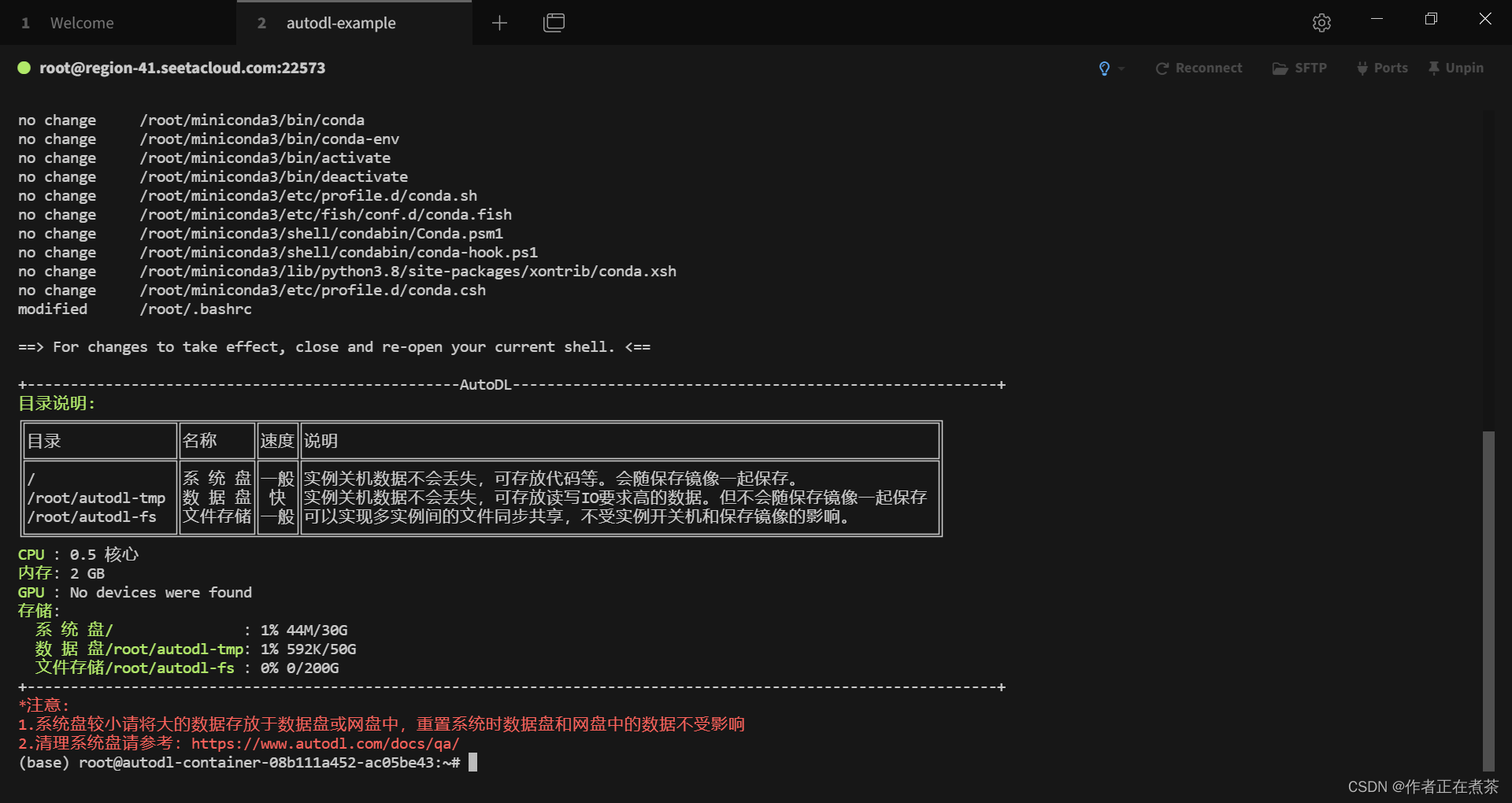Close the terminal application window

pos(1485,19)
